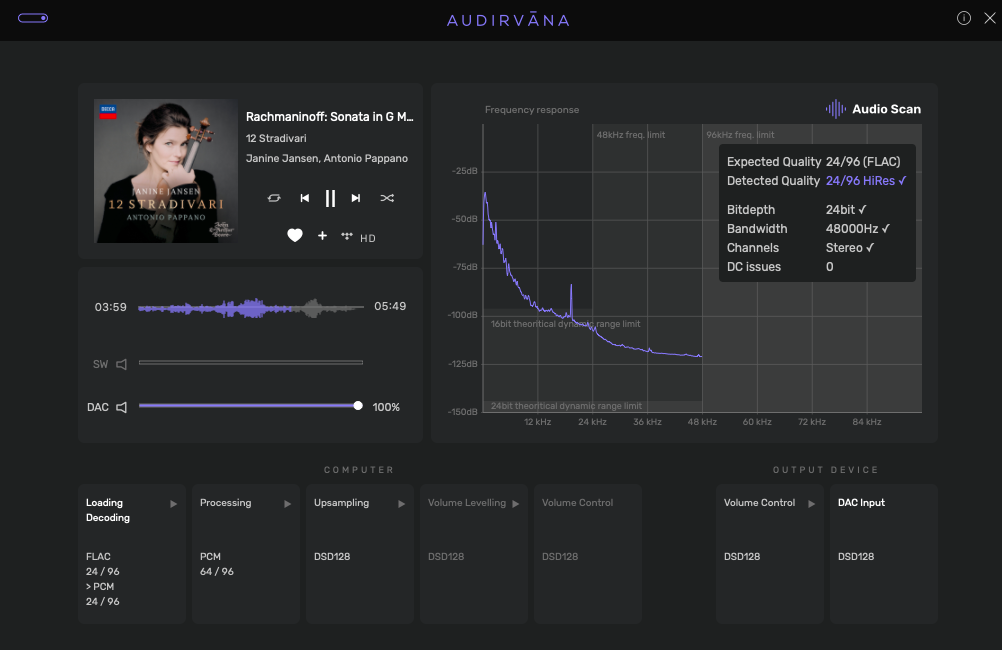Mute the DAC volume speaker icon
This screenshot has height=650, width=1002.
pyautogui.click(x=121, y=407)
